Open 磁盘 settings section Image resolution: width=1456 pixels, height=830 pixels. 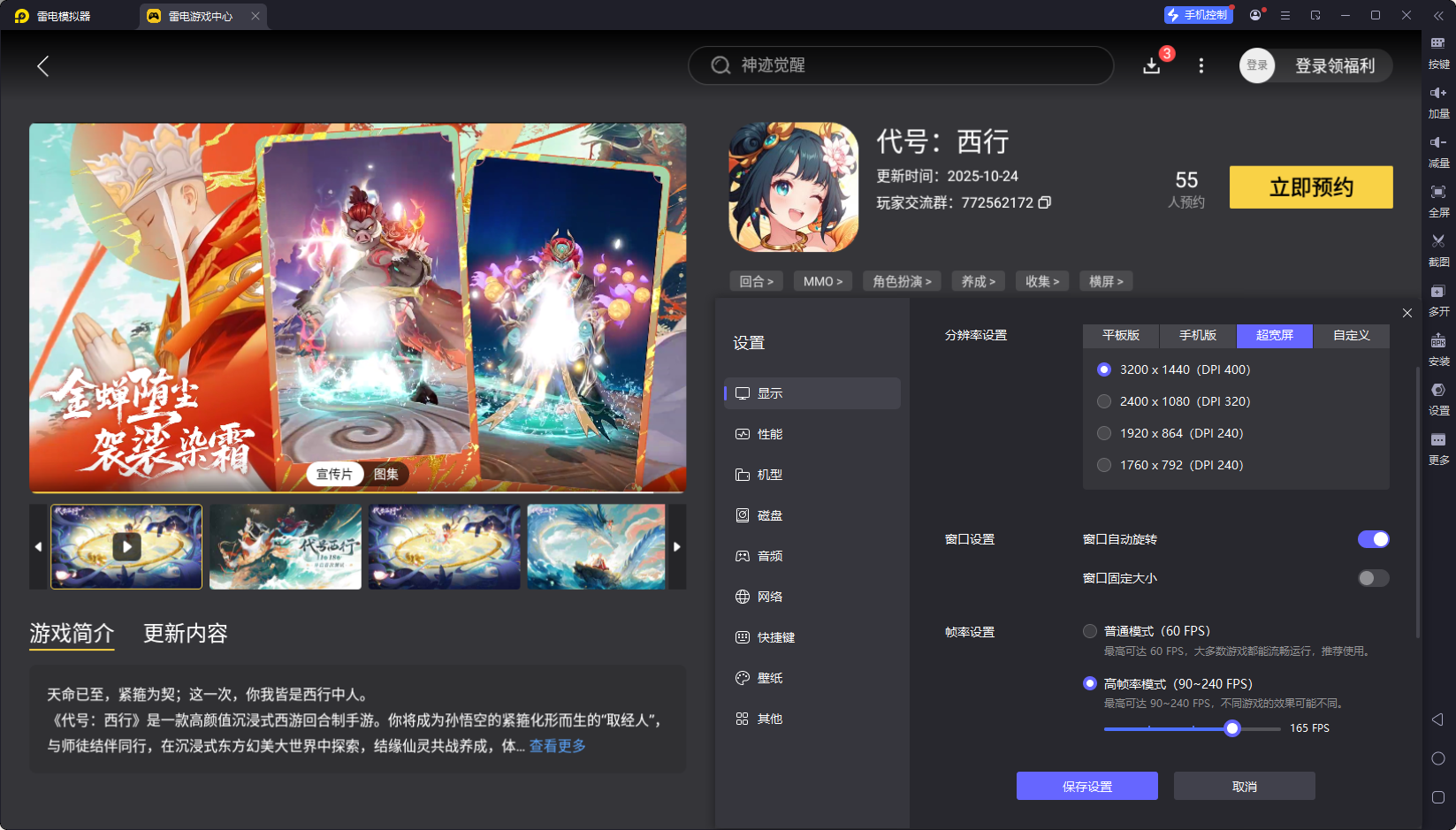pos(812,515)
